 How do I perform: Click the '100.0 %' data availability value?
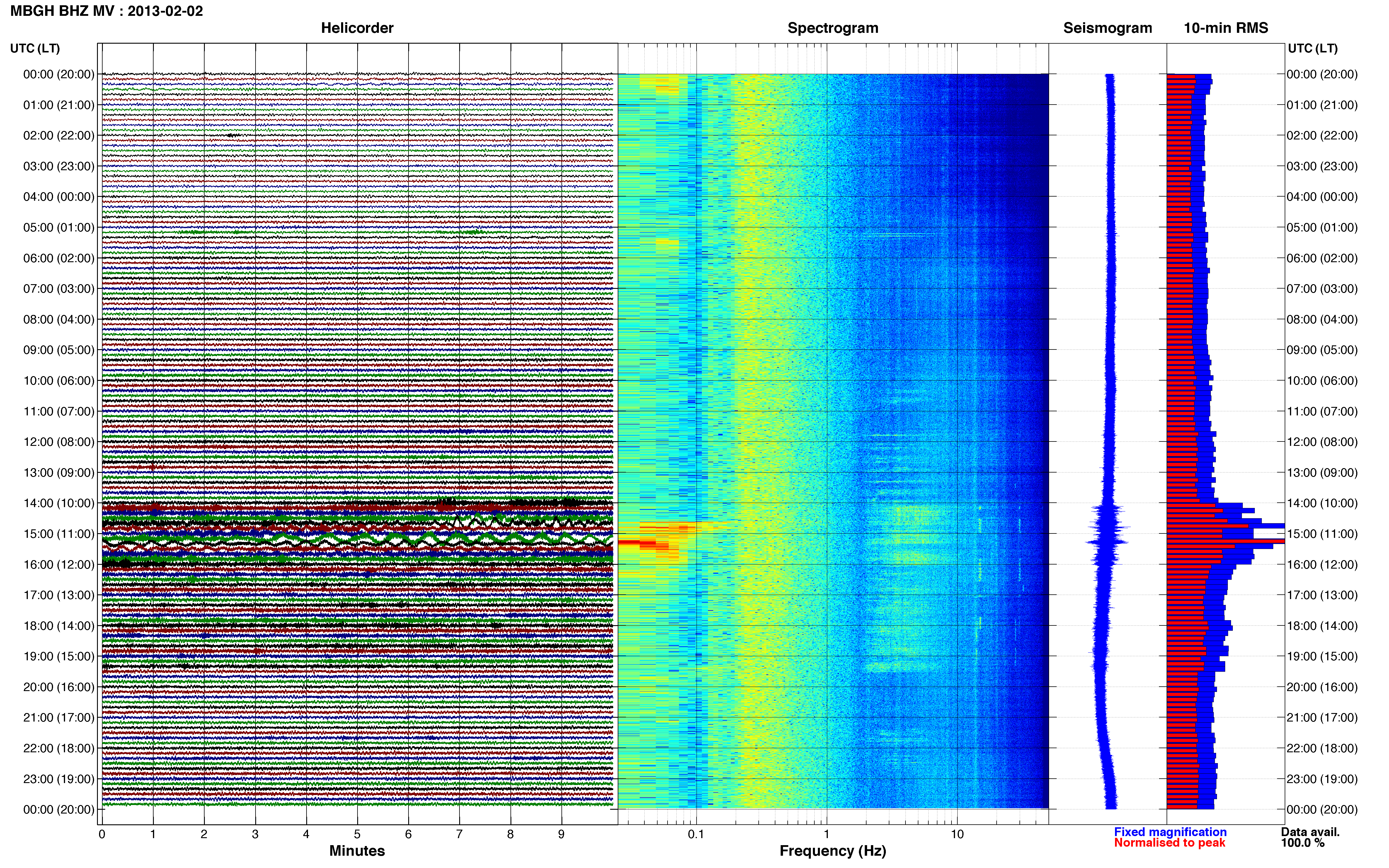click(x=1302, y=843)
